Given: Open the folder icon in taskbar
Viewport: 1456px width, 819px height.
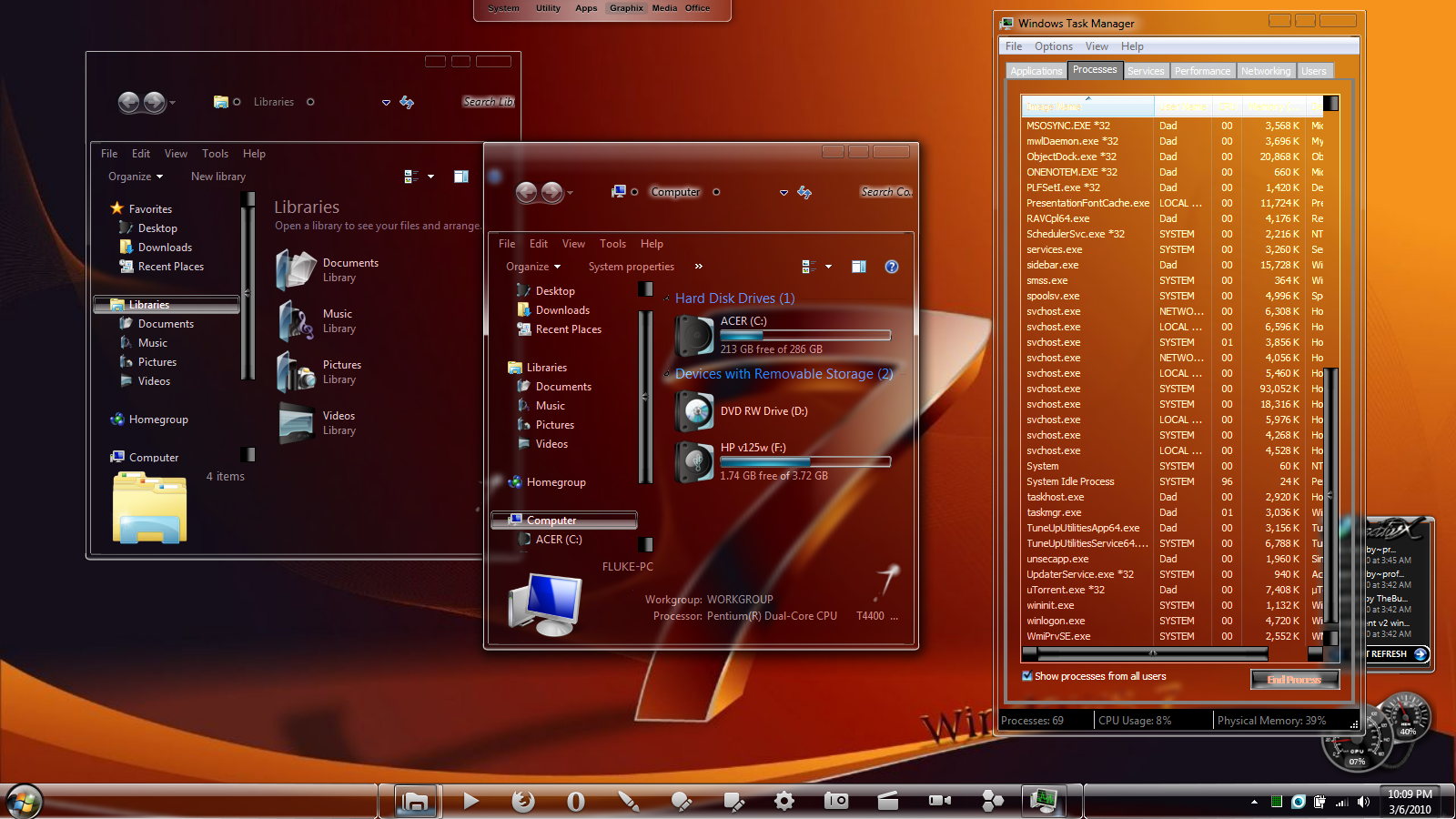Looking at the screenshot, I should pyautogui.click(x=417, y=801).
